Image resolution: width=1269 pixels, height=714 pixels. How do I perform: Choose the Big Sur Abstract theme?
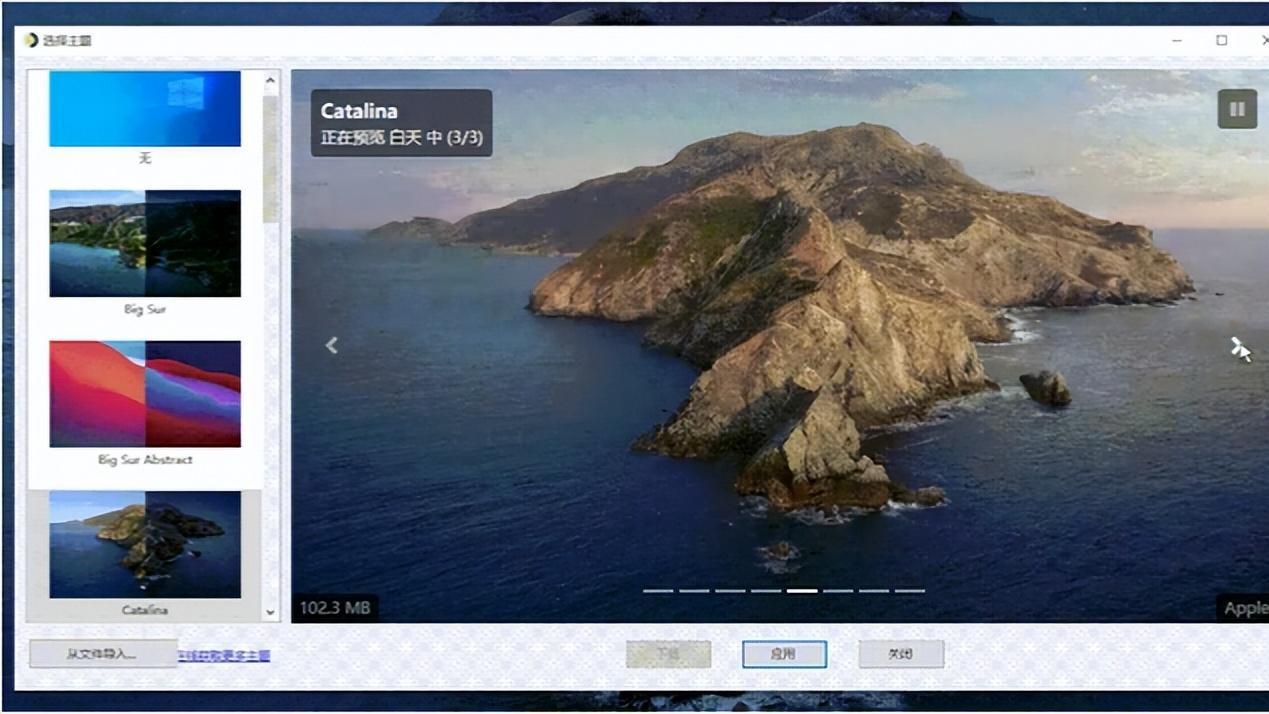pyautogui.click(x=145, y=393)
